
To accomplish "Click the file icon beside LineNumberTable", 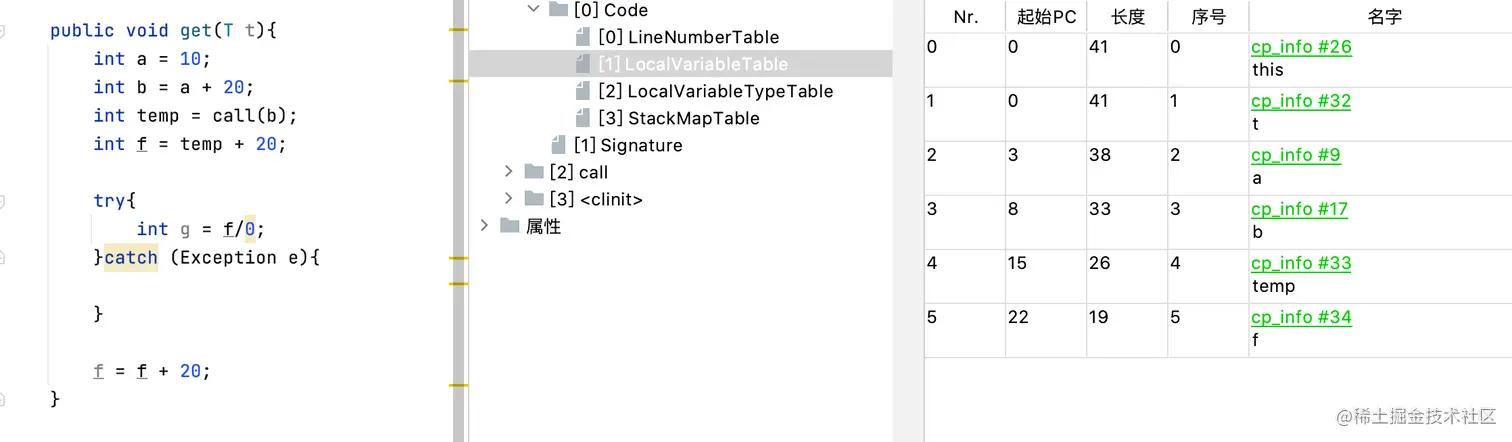I will [x=583, y=37].
